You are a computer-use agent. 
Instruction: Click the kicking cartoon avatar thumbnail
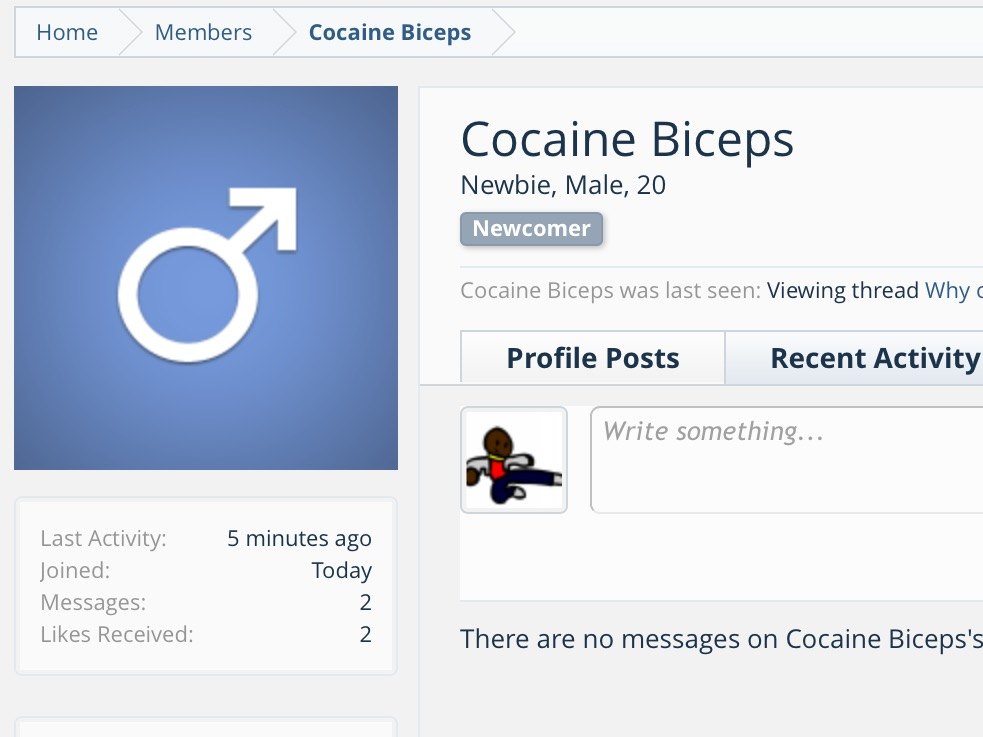(514, 460)
